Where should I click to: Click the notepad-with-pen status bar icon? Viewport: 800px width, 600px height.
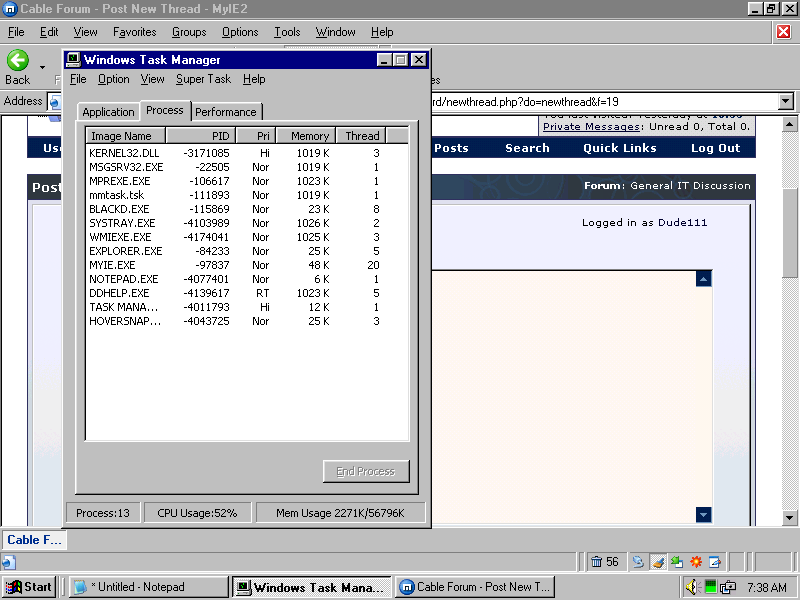click(x=715, y=562)
